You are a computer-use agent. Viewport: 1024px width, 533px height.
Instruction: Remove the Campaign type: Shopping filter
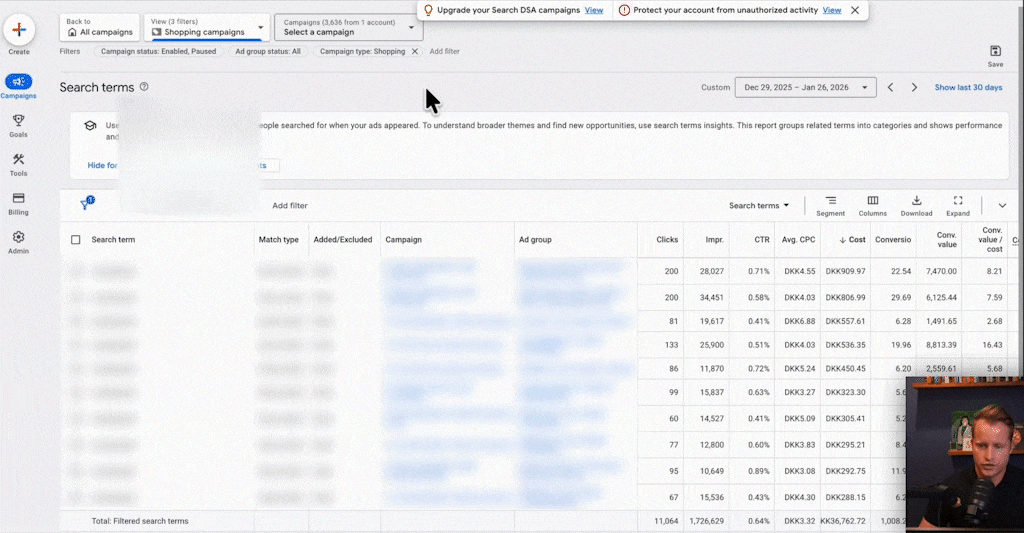click(x=414, y=51)
